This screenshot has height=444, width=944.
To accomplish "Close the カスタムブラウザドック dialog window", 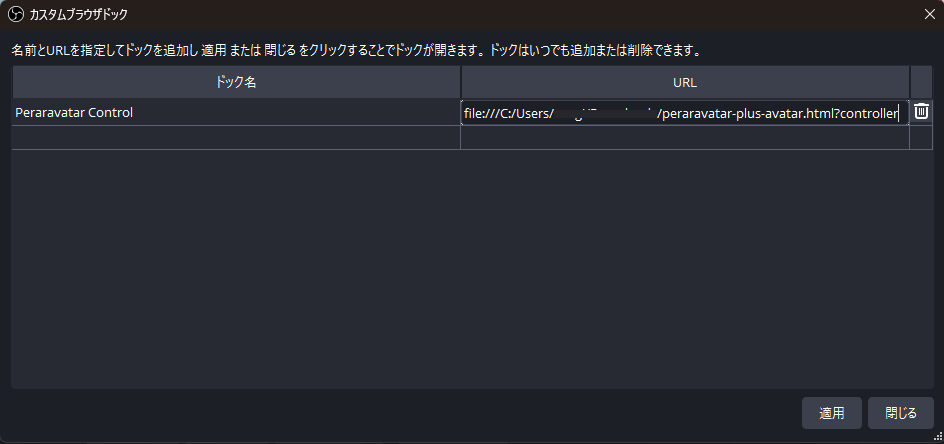I will point(929,14).
